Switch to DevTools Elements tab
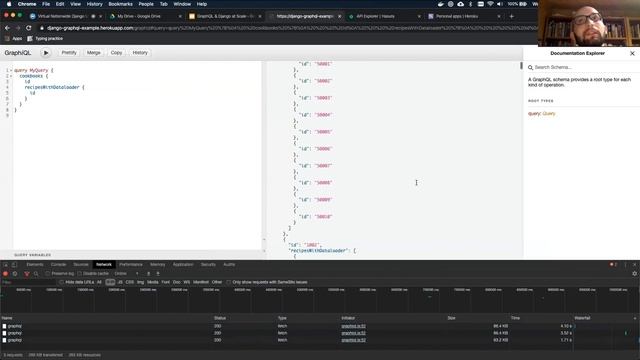This screenshot has width=640, height=360. [x=35, y=264]
